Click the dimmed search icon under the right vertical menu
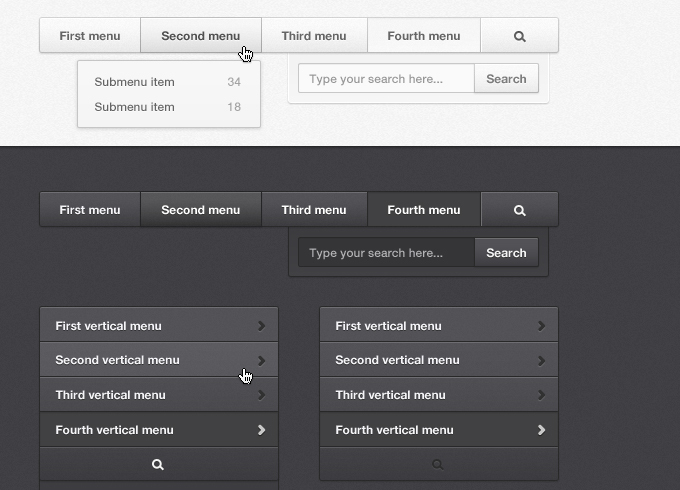 coord(438,464)
